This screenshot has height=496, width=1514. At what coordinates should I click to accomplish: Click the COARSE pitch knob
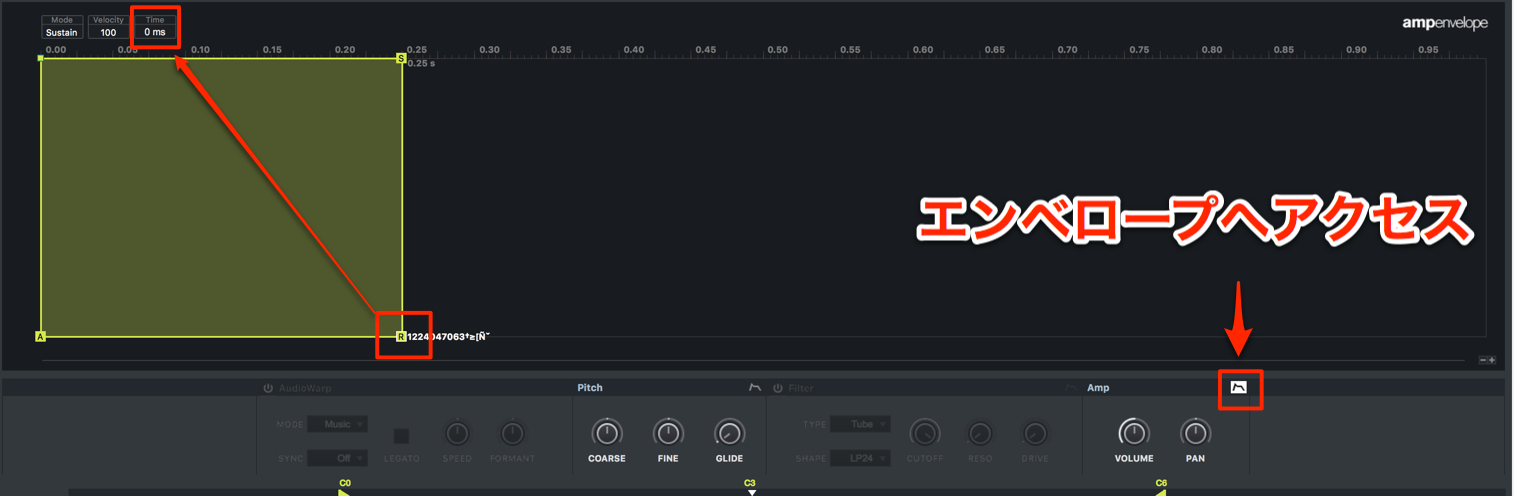click(x=606, y=433)
